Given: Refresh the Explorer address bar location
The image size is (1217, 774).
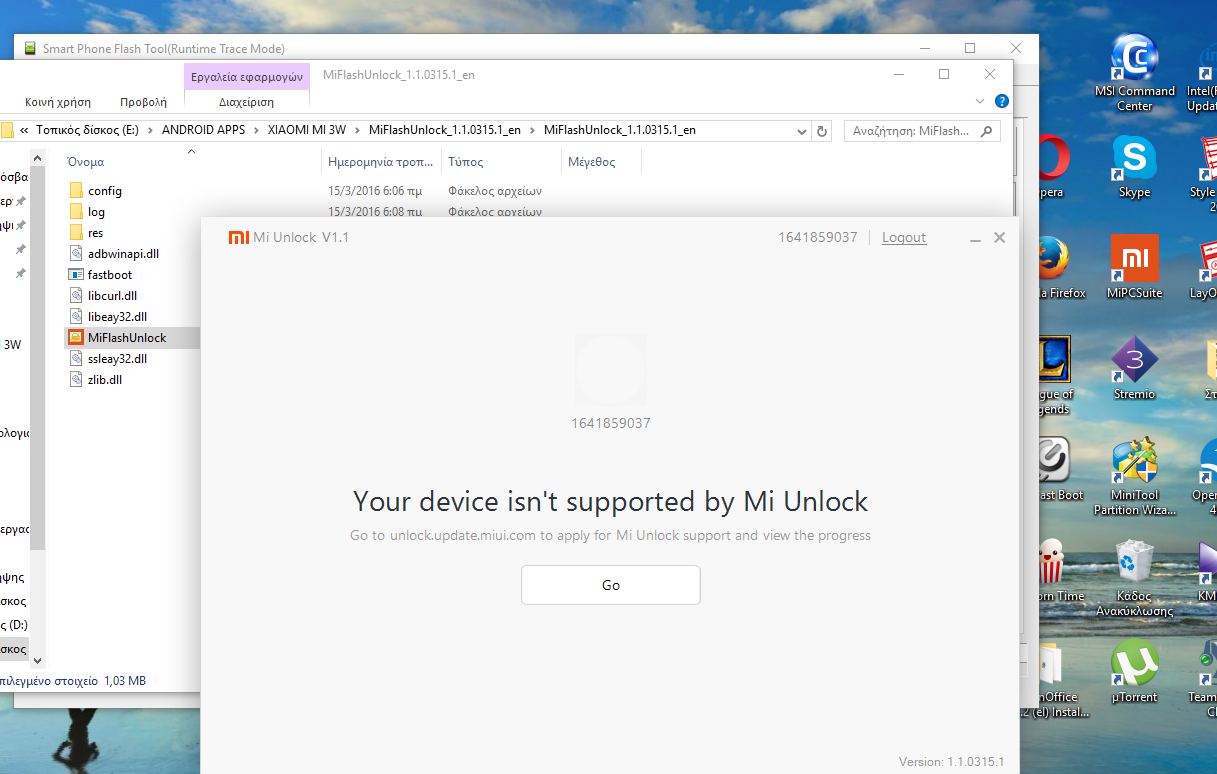Looking at the screenshot, I should [x=822, y=130].
